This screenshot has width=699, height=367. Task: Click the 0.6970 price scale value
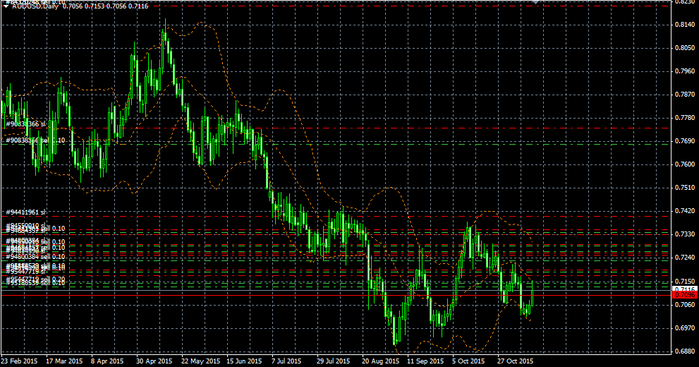[685, 328]
